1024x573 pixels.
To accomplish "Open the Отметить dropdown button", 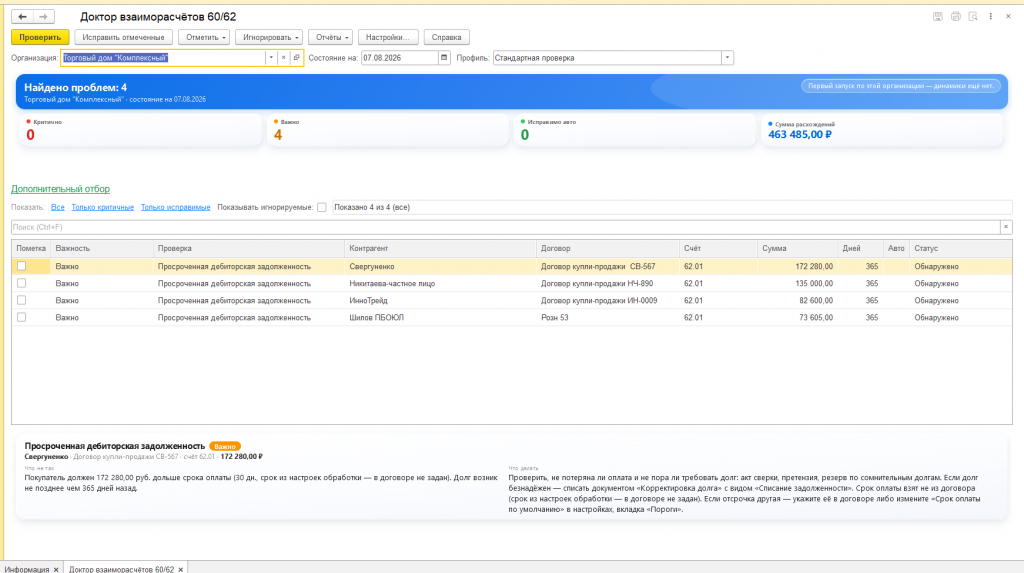I will coord(204,37).
